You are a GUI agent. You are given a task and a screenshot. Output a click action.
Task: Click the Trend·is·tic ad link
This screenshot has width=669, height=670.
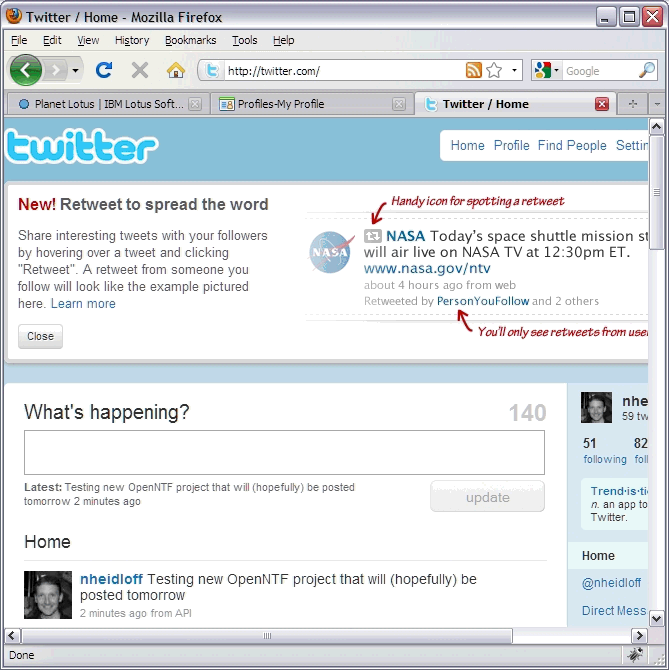pyautogui.click(x=619, y=491)
